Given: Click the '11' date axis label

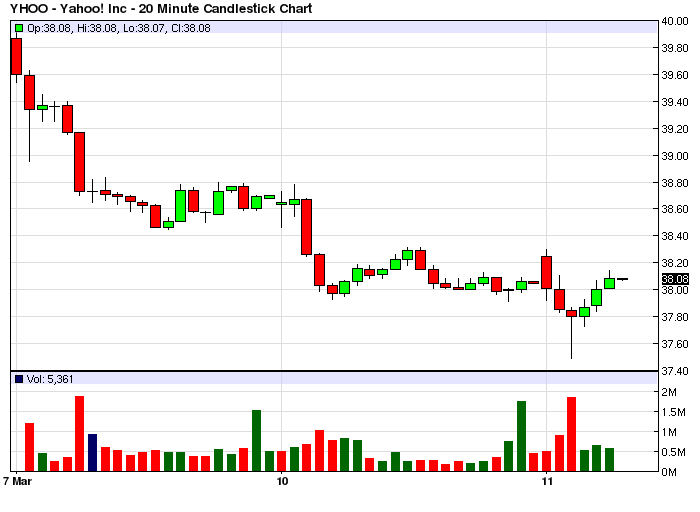Looking at the screenshot, I should (547, 481).
